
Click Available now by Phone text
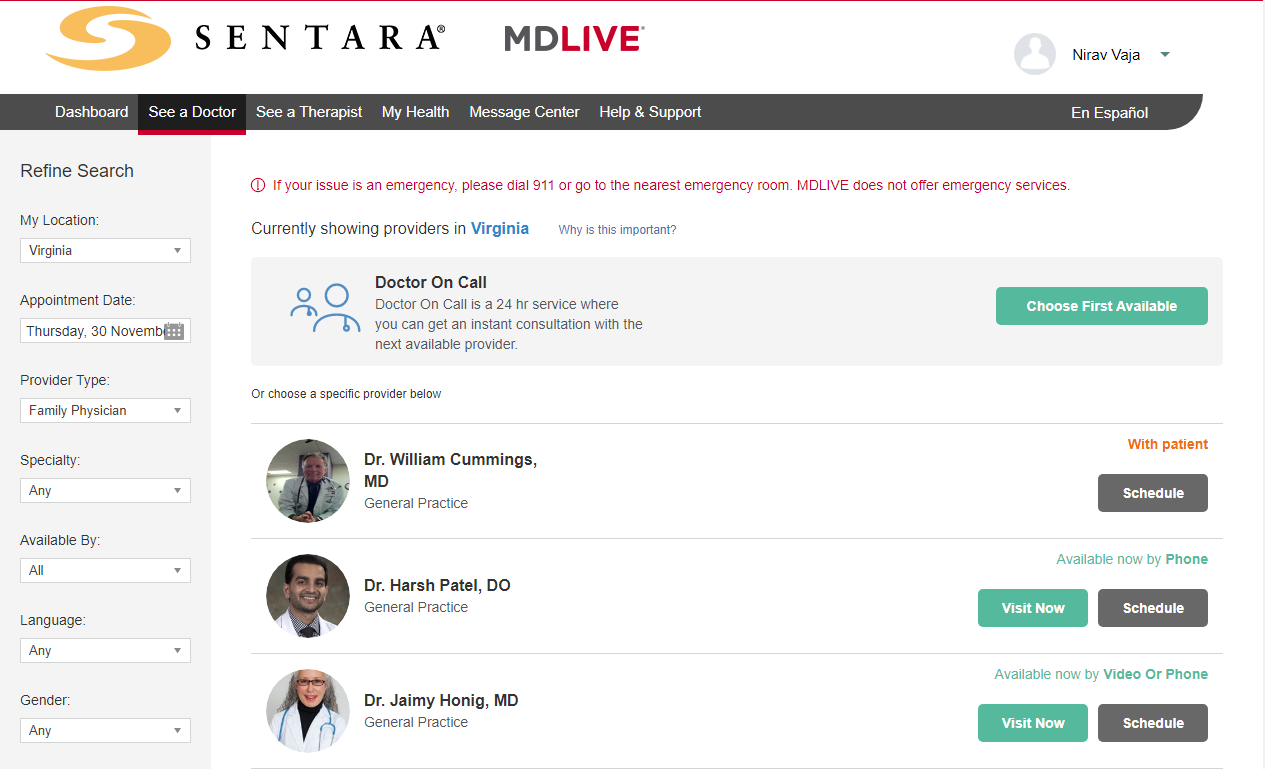pyautogui.click(x=1132, y=559)
